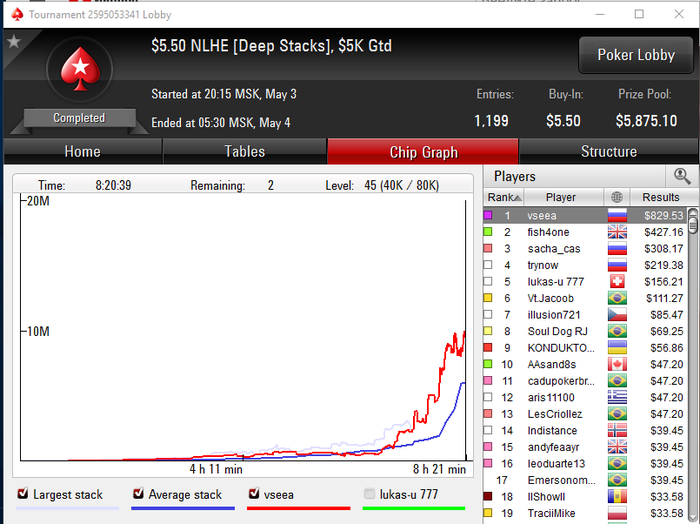The width and height of the screenshot is (700, 524).
Task: Click the Level 45 (40K / 80K) text
Action: pos(382,185)
